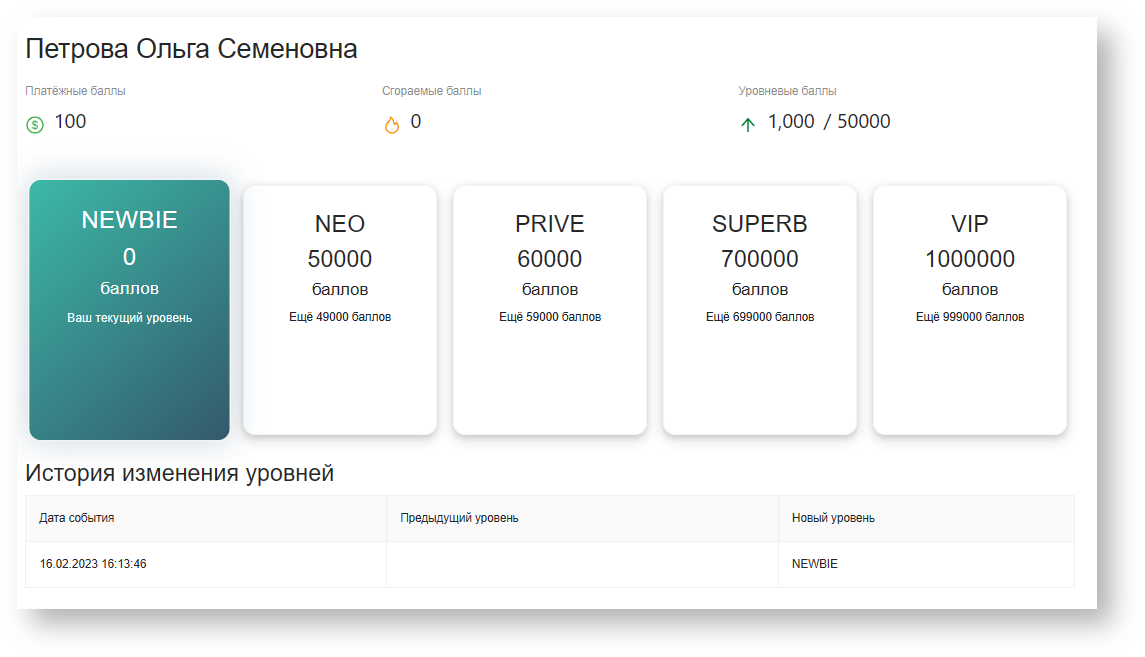Viewport: 1145px width, 657px height.
Task: Click the VIP level card
Action: coord(970,310)
